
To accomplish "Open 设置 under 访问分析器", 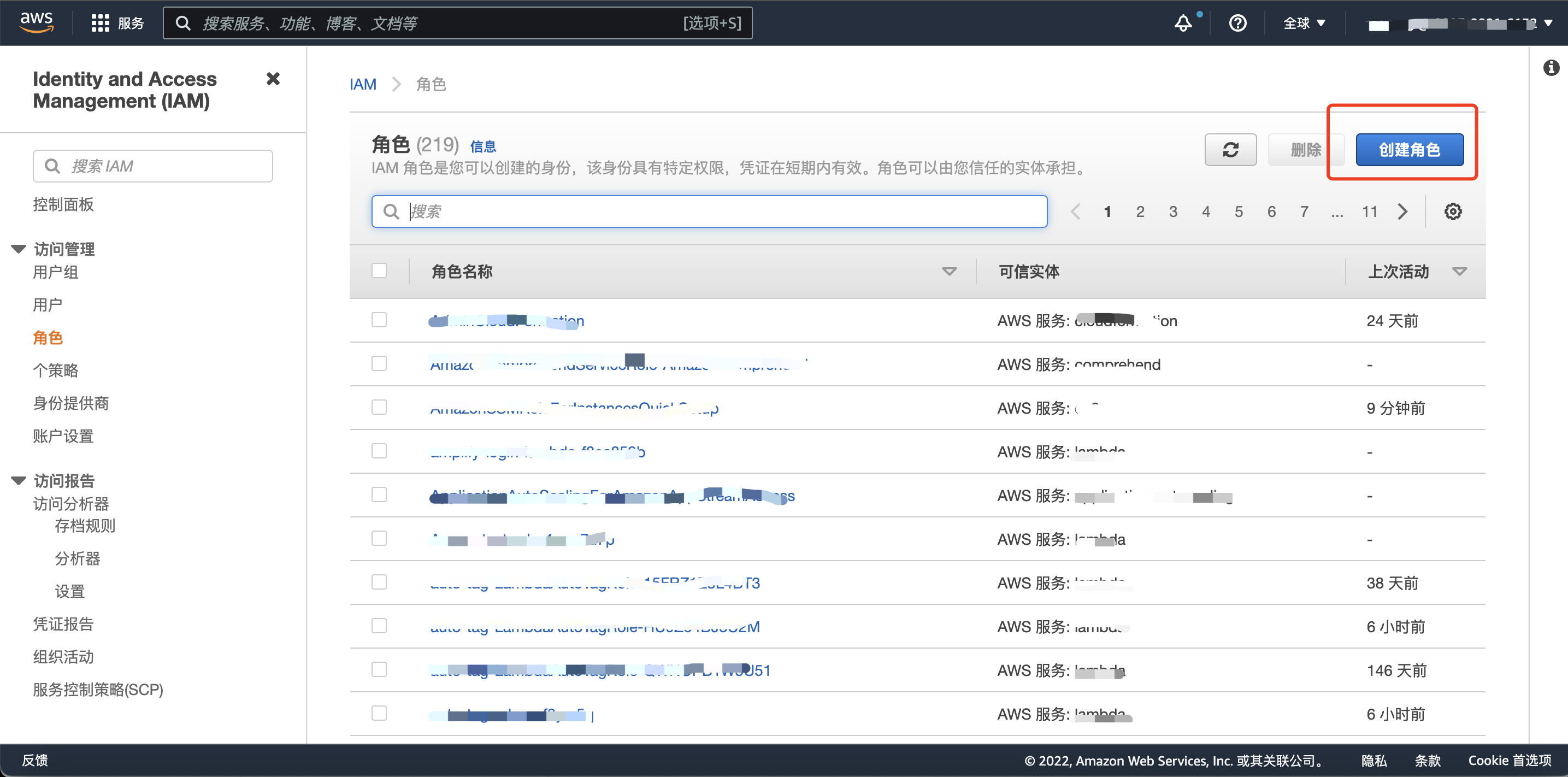I will coord(70,592).
